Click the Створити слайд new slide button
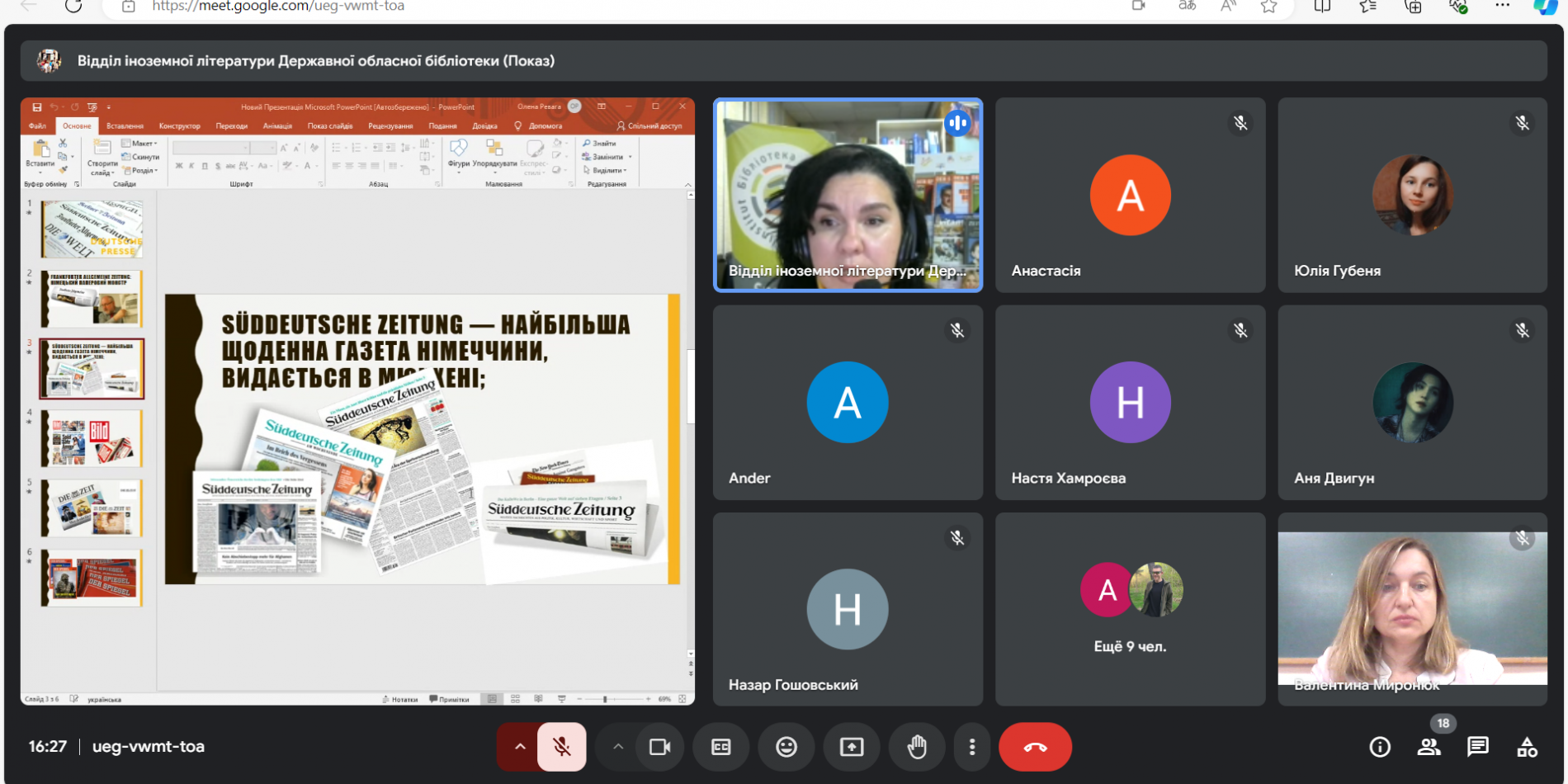Image resolution: width=1568 pixels, height=784 pixels. point(102,157)
